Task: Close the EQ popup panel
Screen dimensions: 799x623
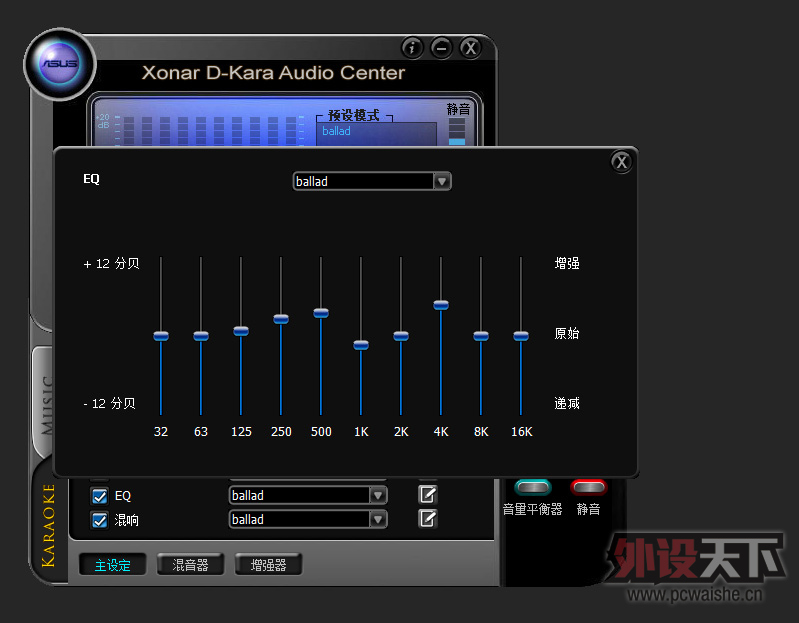Action: 621,162
